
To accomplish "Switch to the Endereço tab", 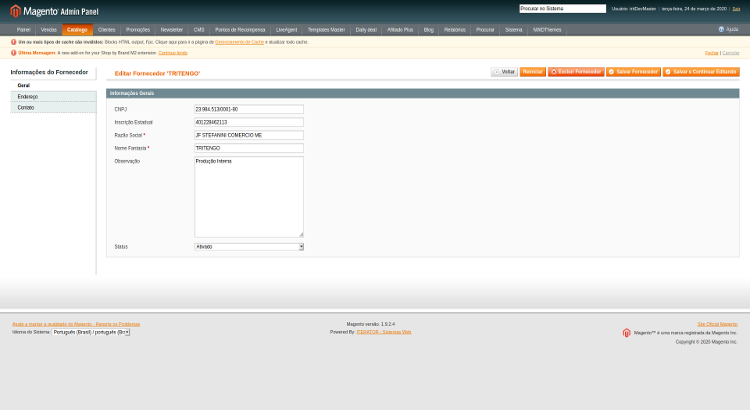I will (53, 97).
